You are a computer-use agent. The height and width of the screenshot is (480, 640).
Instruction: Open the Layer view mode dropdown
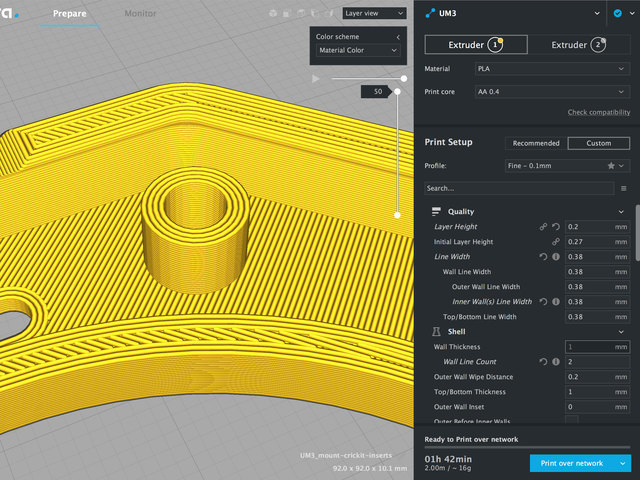(x=373, y=14)
